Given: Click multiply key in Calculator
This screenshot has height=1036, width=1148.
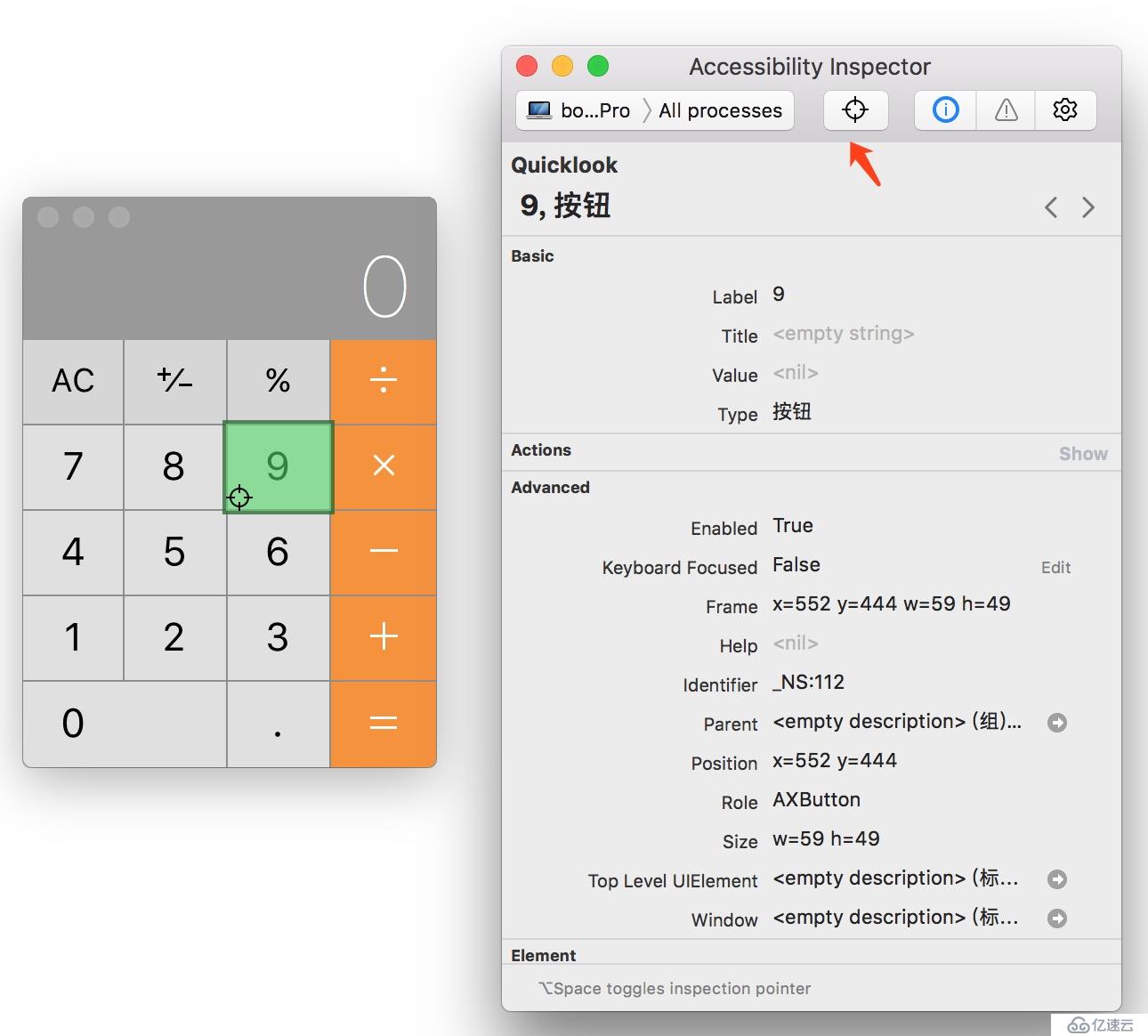Looking at the screenshot, I should click(384, 466).
